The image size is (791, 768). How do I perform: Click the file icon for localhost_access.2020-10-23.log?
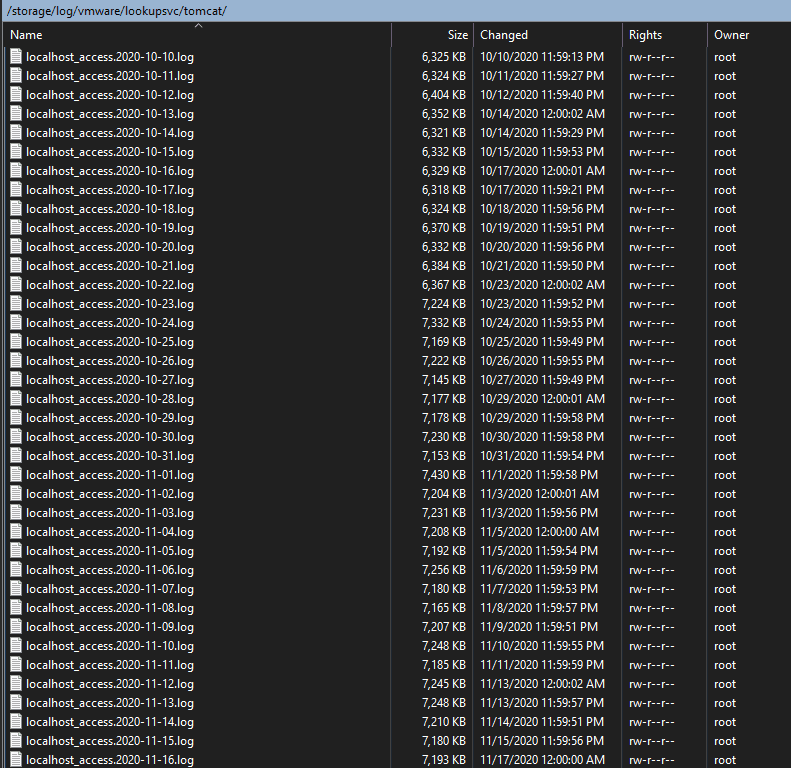point(16,304)
